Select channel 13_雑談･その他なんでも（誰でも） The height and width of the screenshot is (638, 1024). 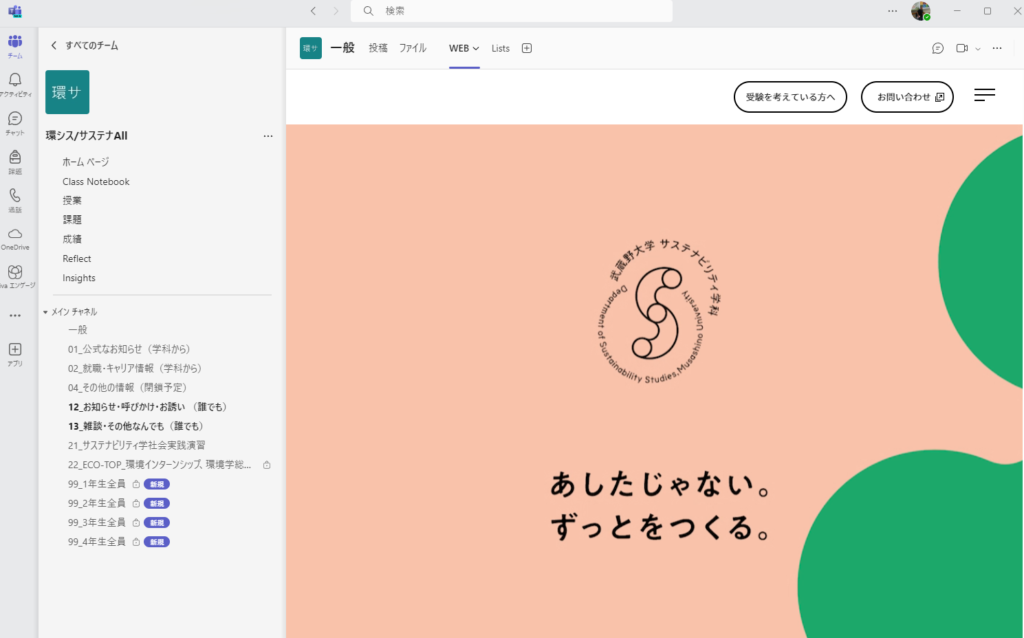coord(136,426)
